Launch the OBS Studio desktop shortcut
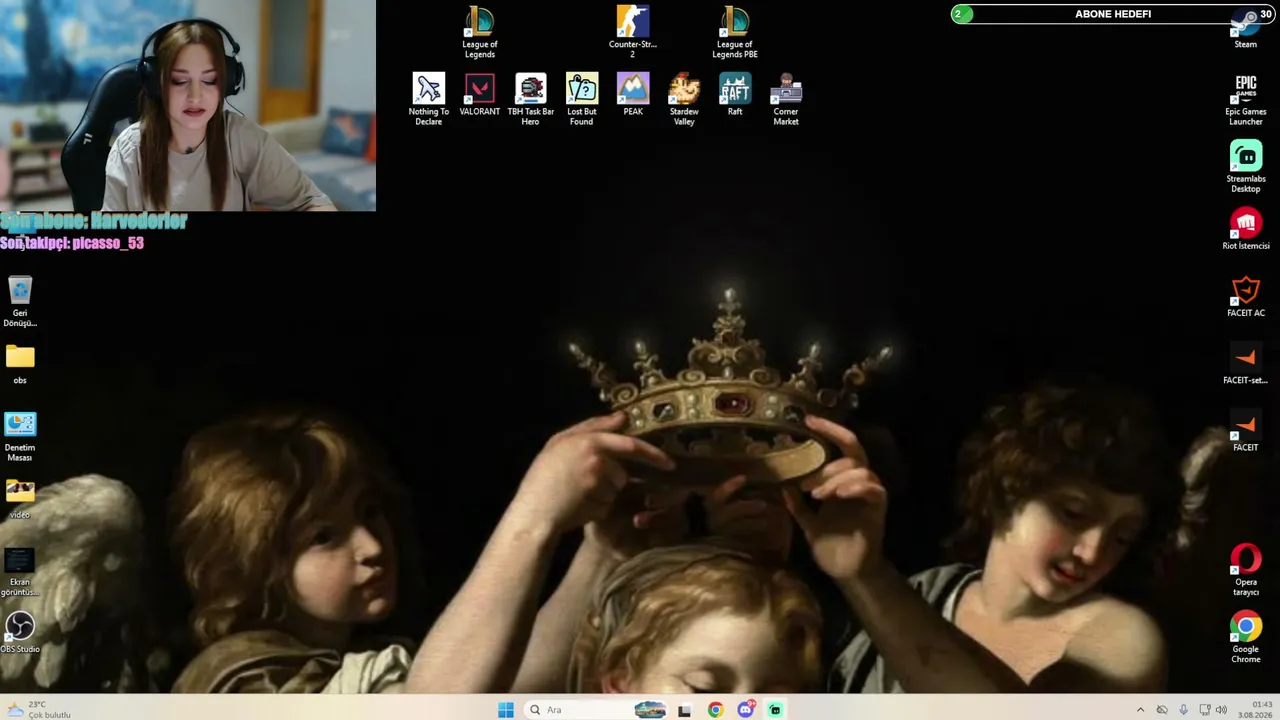 point(20,631)
